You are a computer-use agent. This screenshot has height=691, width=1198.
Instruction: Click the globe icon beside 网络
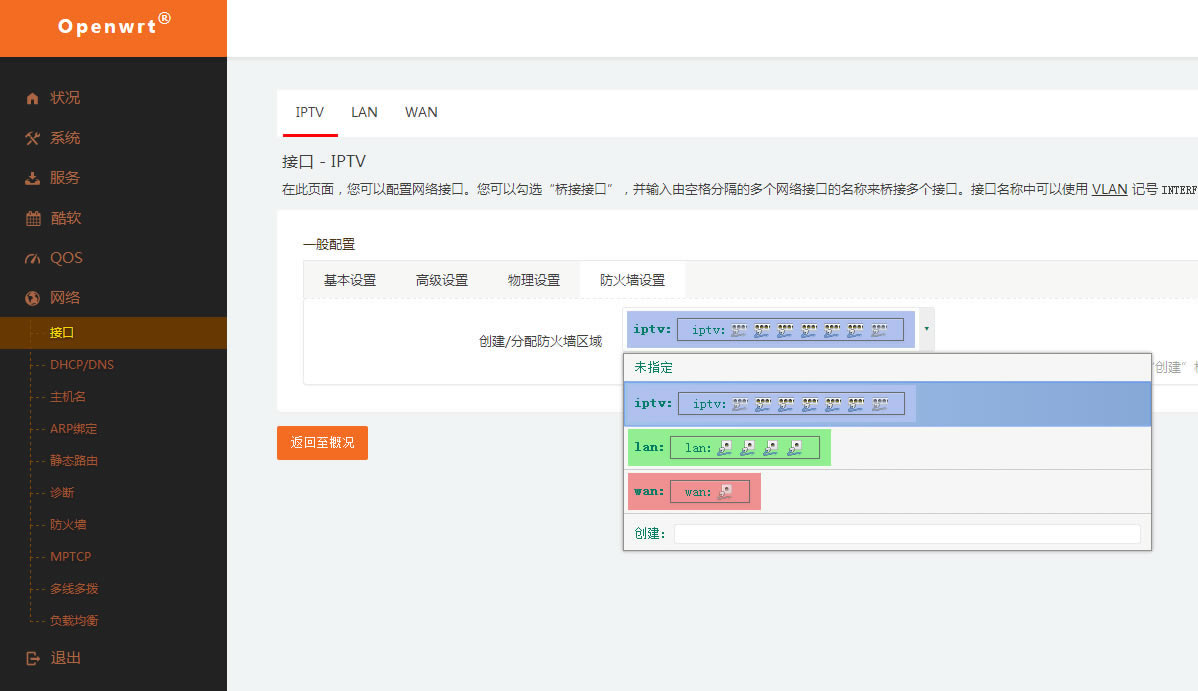33,298
